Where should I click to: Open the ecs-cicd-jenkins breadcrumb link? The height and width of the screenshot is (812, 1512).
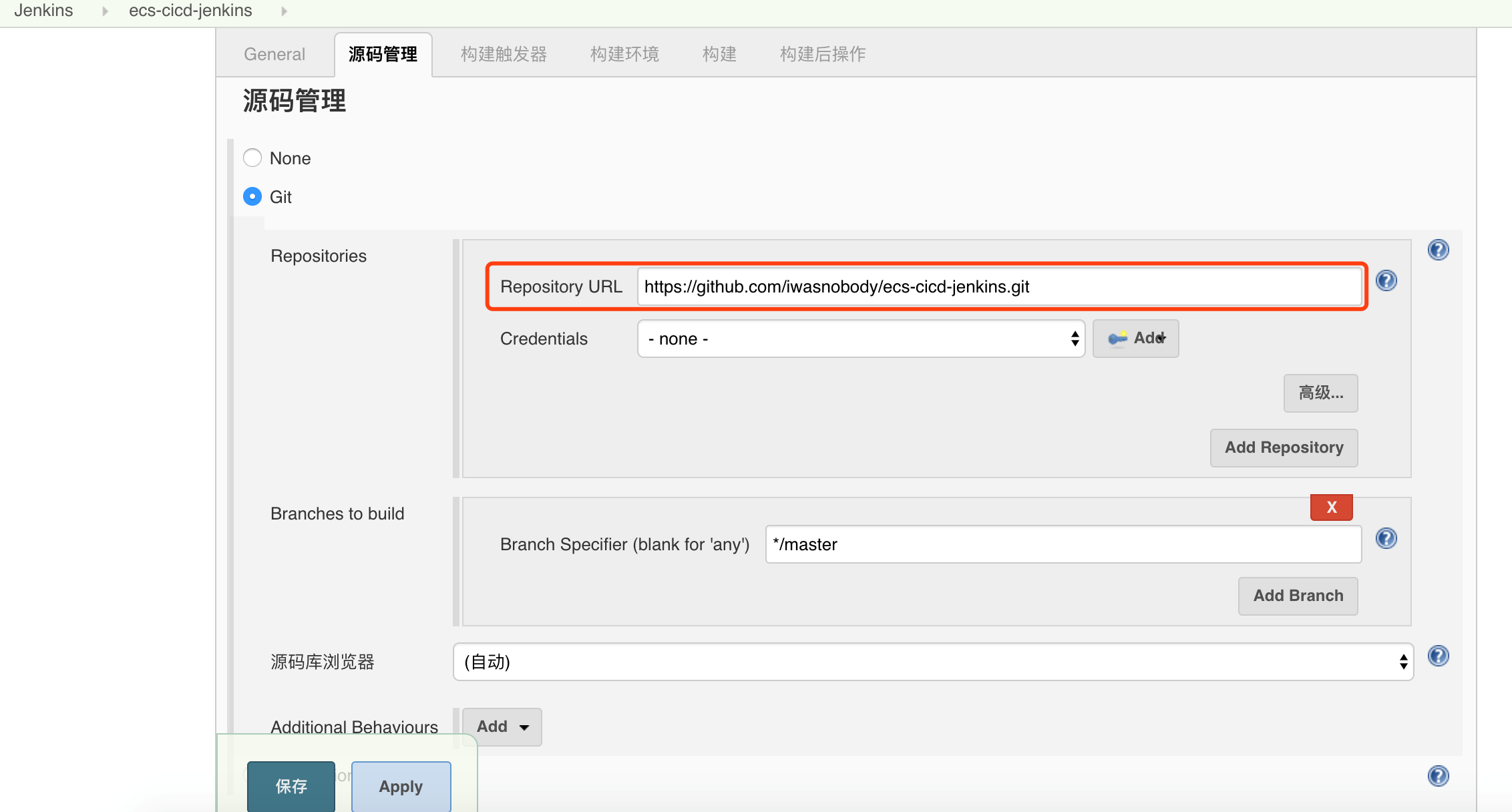190,11
